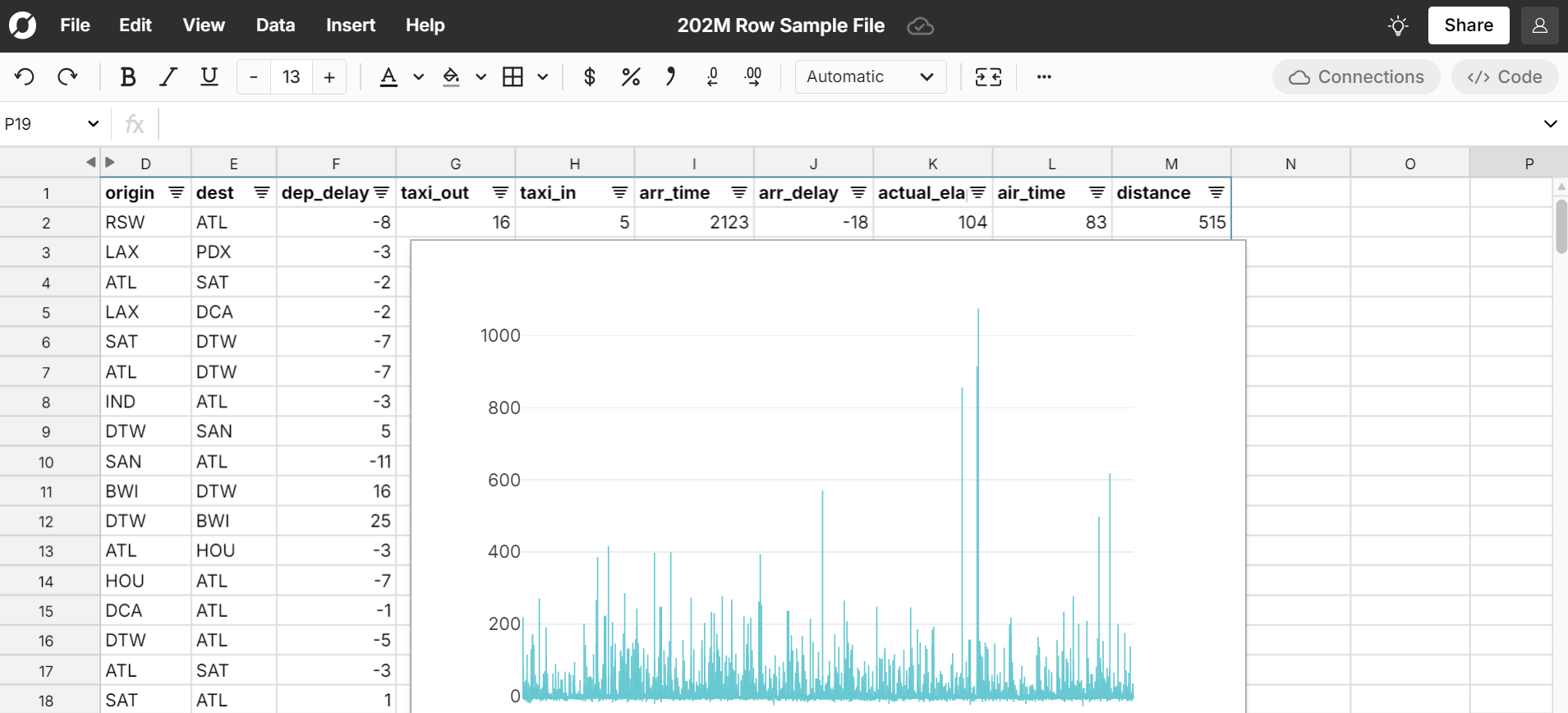Open the Automatic number format dropdown
Viewport: 1568px width, 713px height.
(x=870, y=77)
